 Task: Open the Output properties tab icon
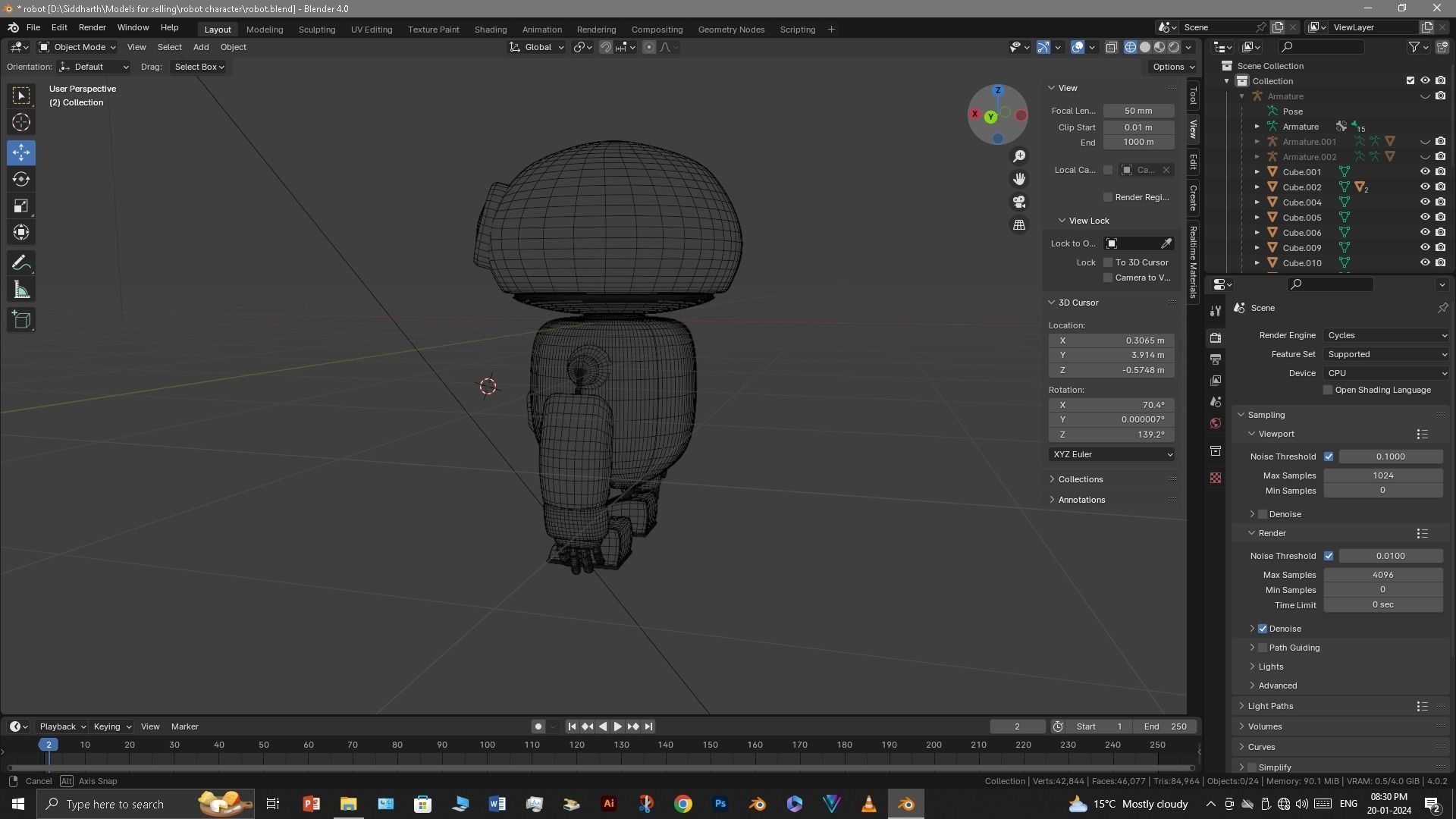(1216, 359)
